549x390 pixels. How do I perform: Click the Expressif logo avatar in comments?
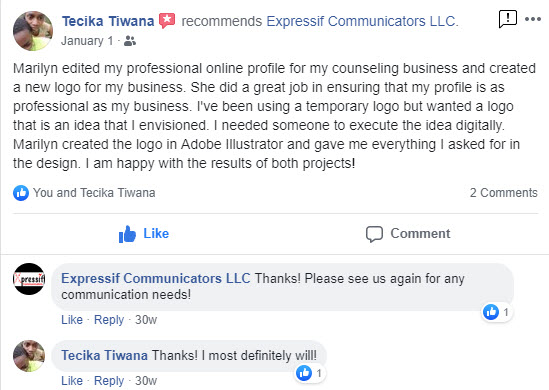[x=29, y=279]
